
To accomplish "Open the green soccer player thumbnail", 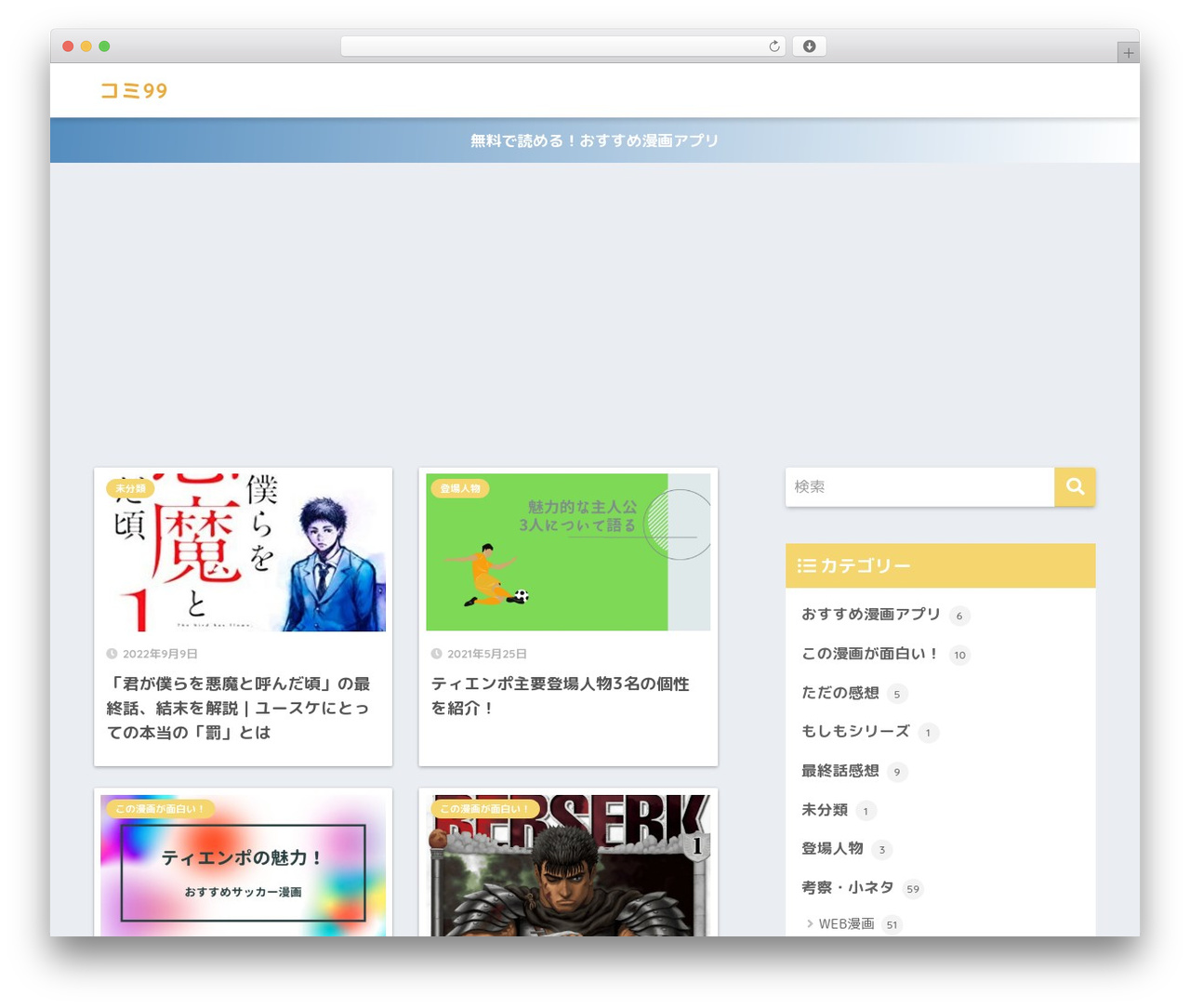I will (568, 552).
